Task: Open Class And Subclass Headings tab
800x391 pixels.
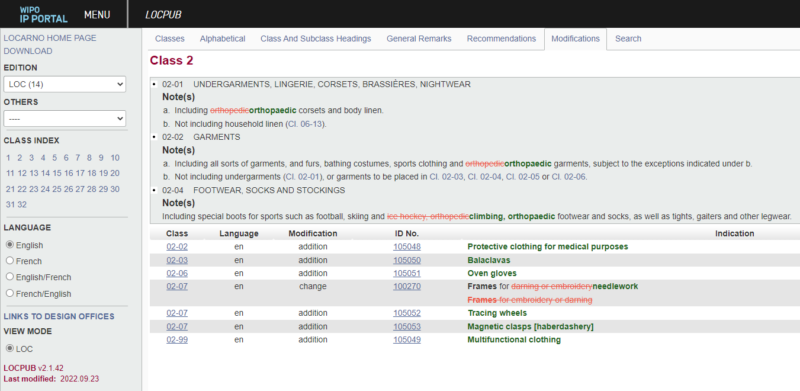Action: [316, 39]
